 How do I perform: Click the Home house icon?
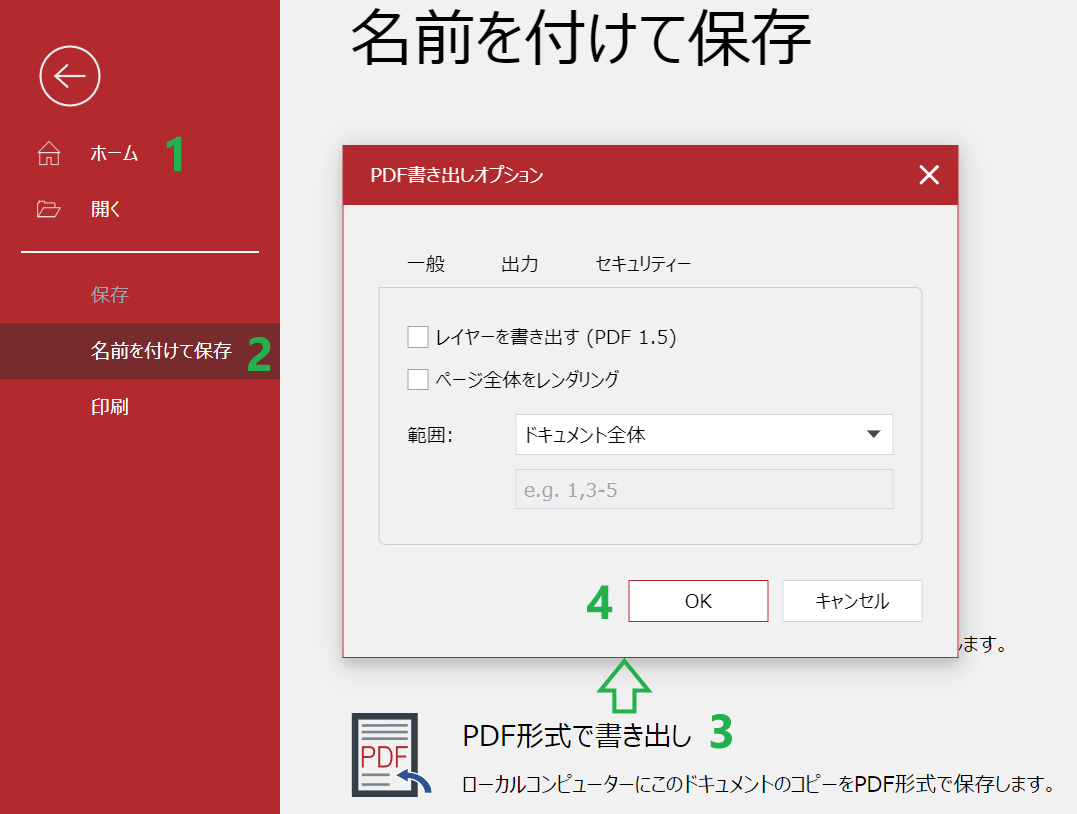(x=49, y=153)
